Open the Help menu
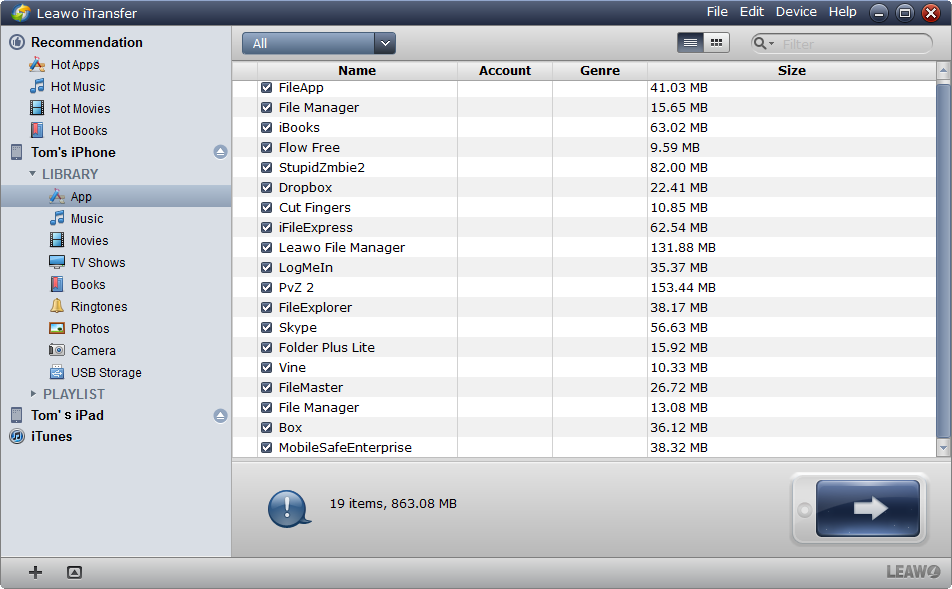Screen dimensions: 952x589 [843, 12]
